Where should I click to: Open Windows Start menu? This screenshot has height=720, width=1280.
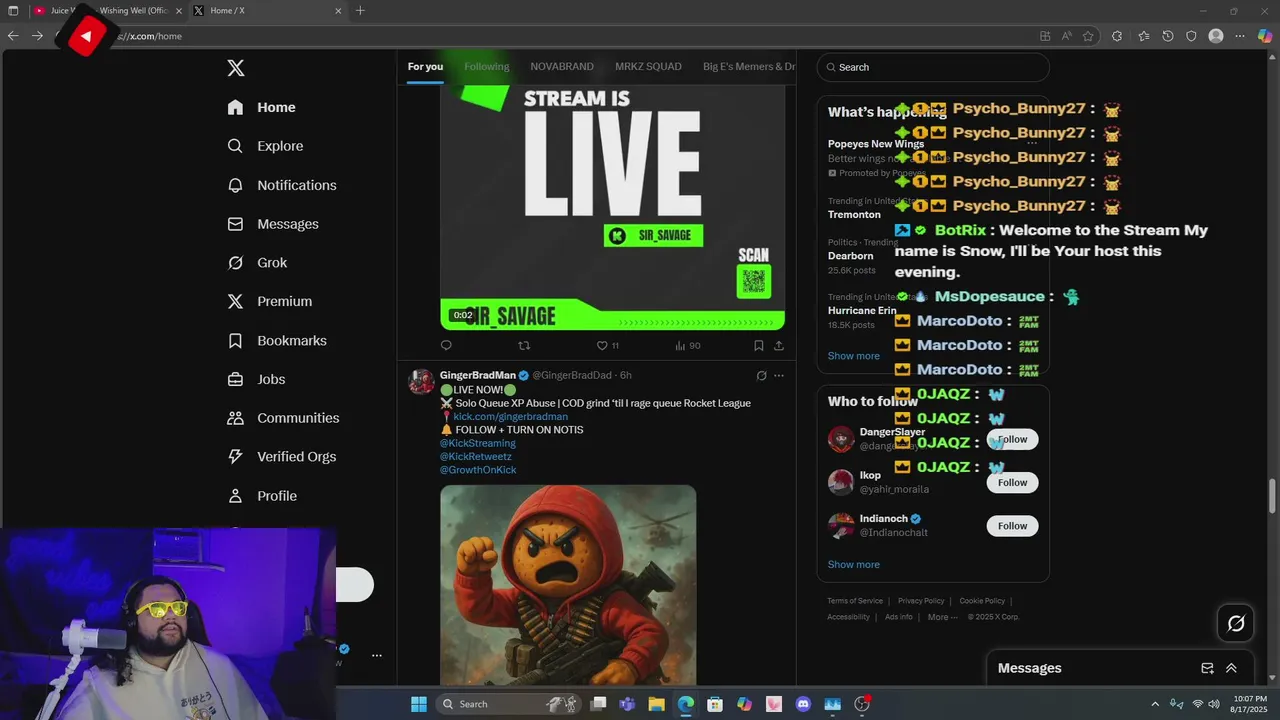click(419, 704)
